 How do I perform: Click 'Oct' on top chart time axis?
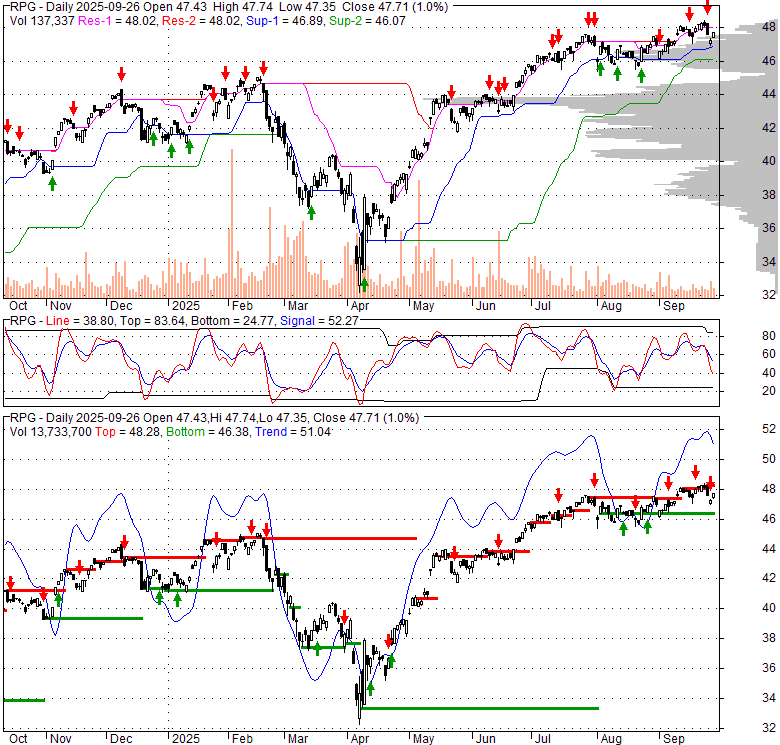(x=18, y=306)
